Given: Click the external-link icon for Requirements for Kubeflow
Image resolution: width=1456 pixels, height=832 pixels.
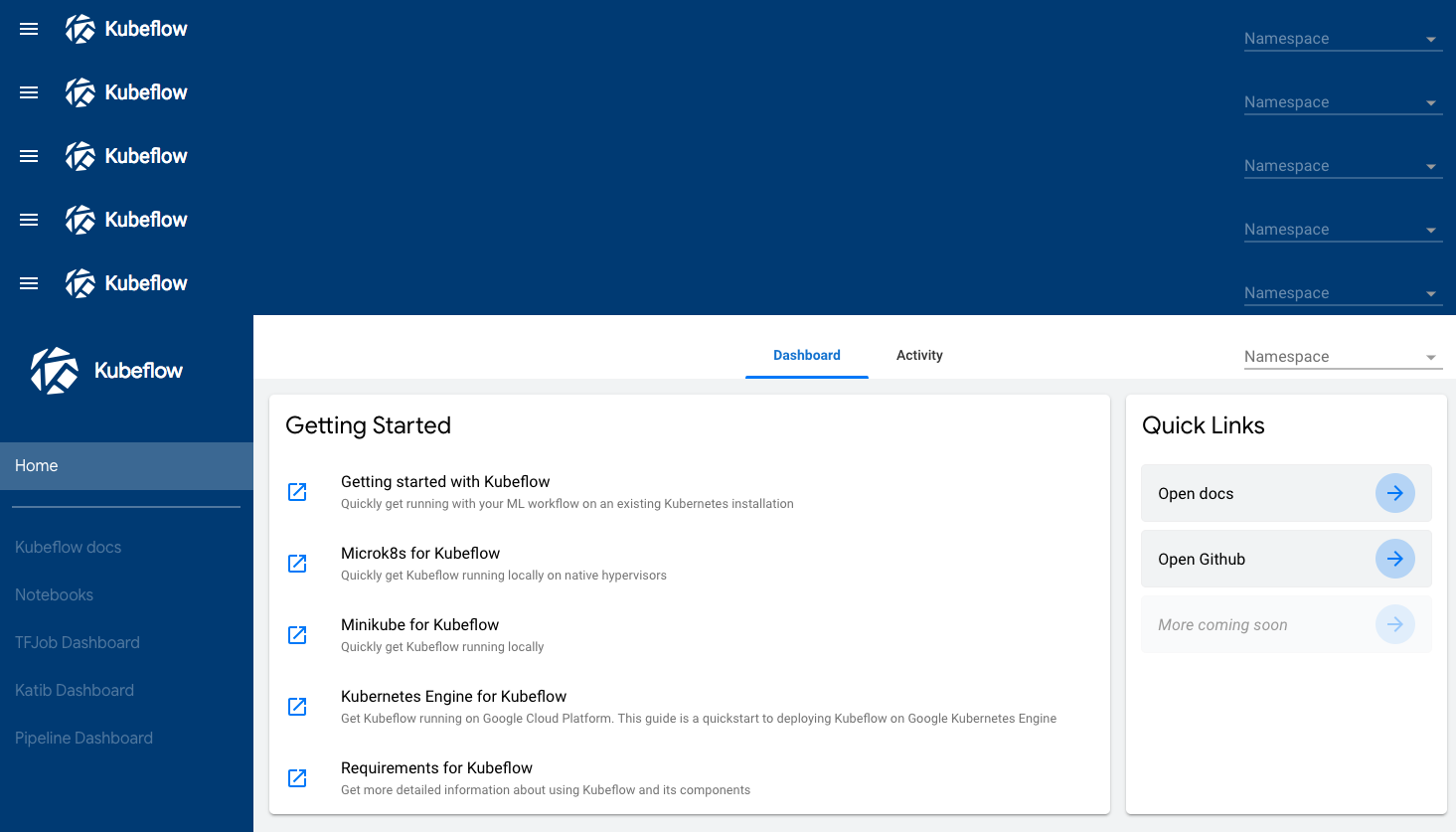Looking at the screenshot, I should pos(297,777).
